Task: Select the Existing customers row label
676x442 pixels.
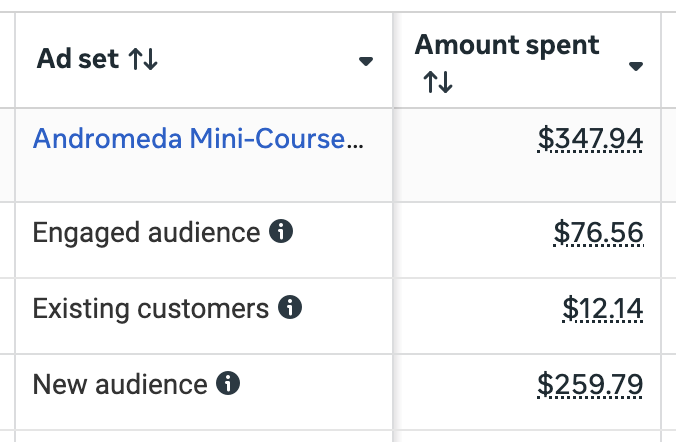Action: 150,307
